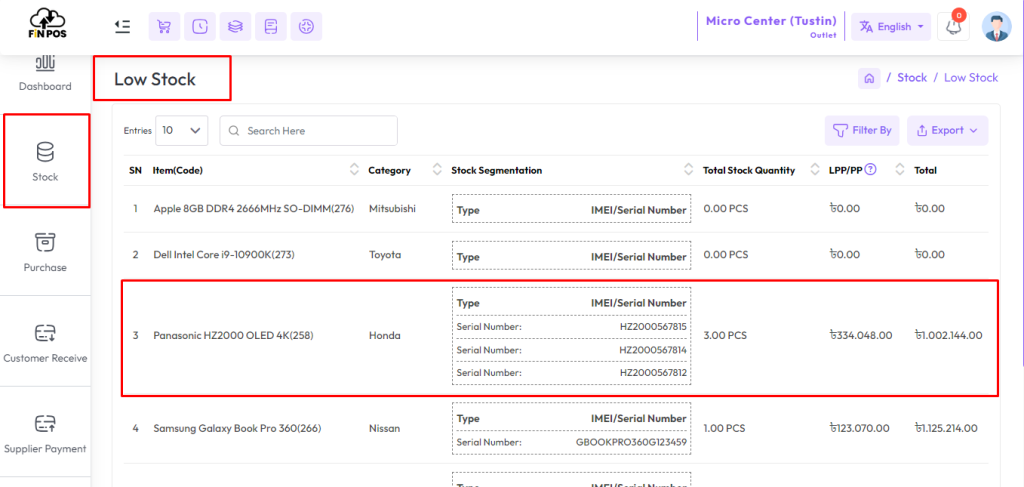Sort by the Item(Code) column arrows
1024x487 pixels.
tap(355, 170)
